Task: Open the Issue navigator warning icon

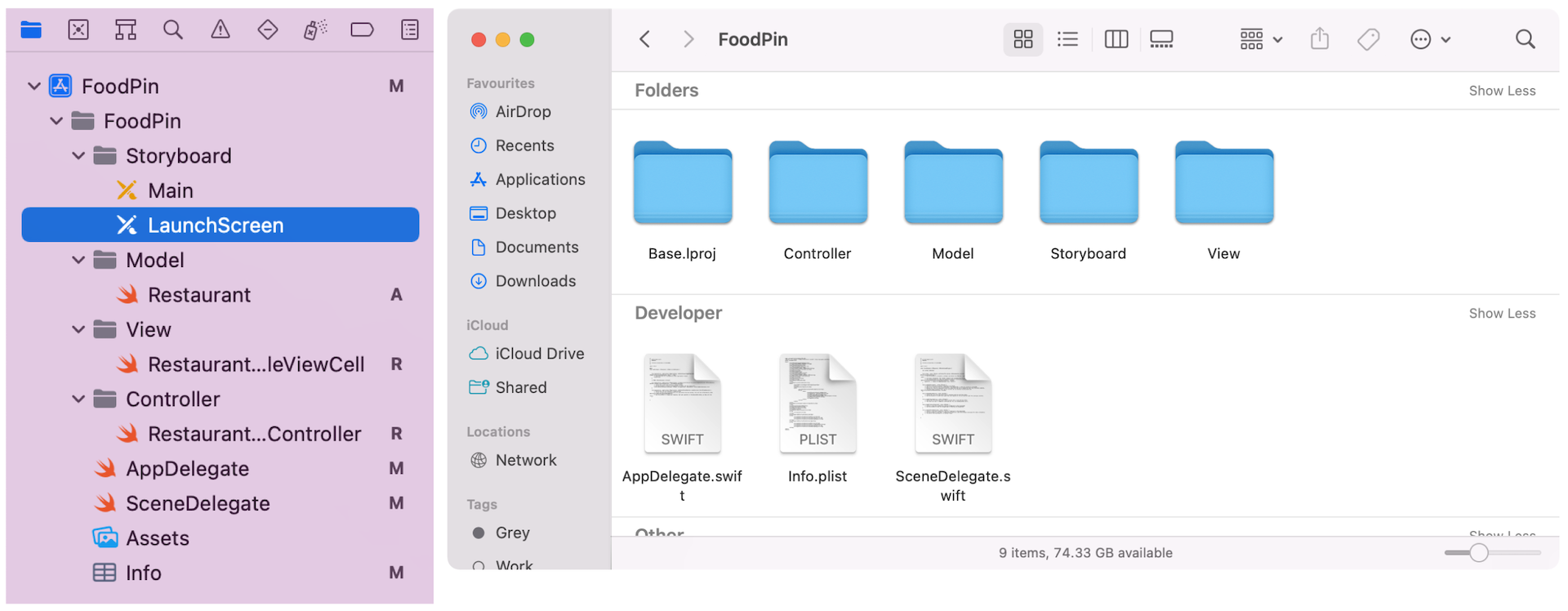Action: tap(220, 30)
